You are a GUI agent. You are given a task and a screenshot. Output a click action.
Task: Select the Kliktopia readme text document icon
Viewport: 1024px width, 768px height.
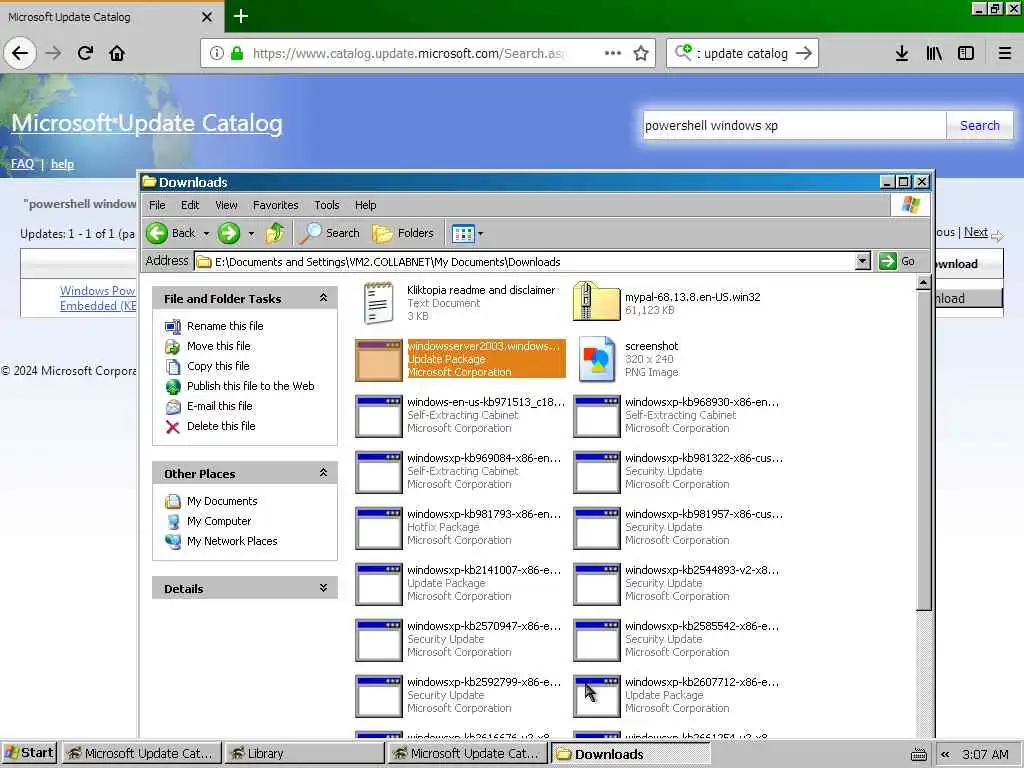tap(379, 303)
